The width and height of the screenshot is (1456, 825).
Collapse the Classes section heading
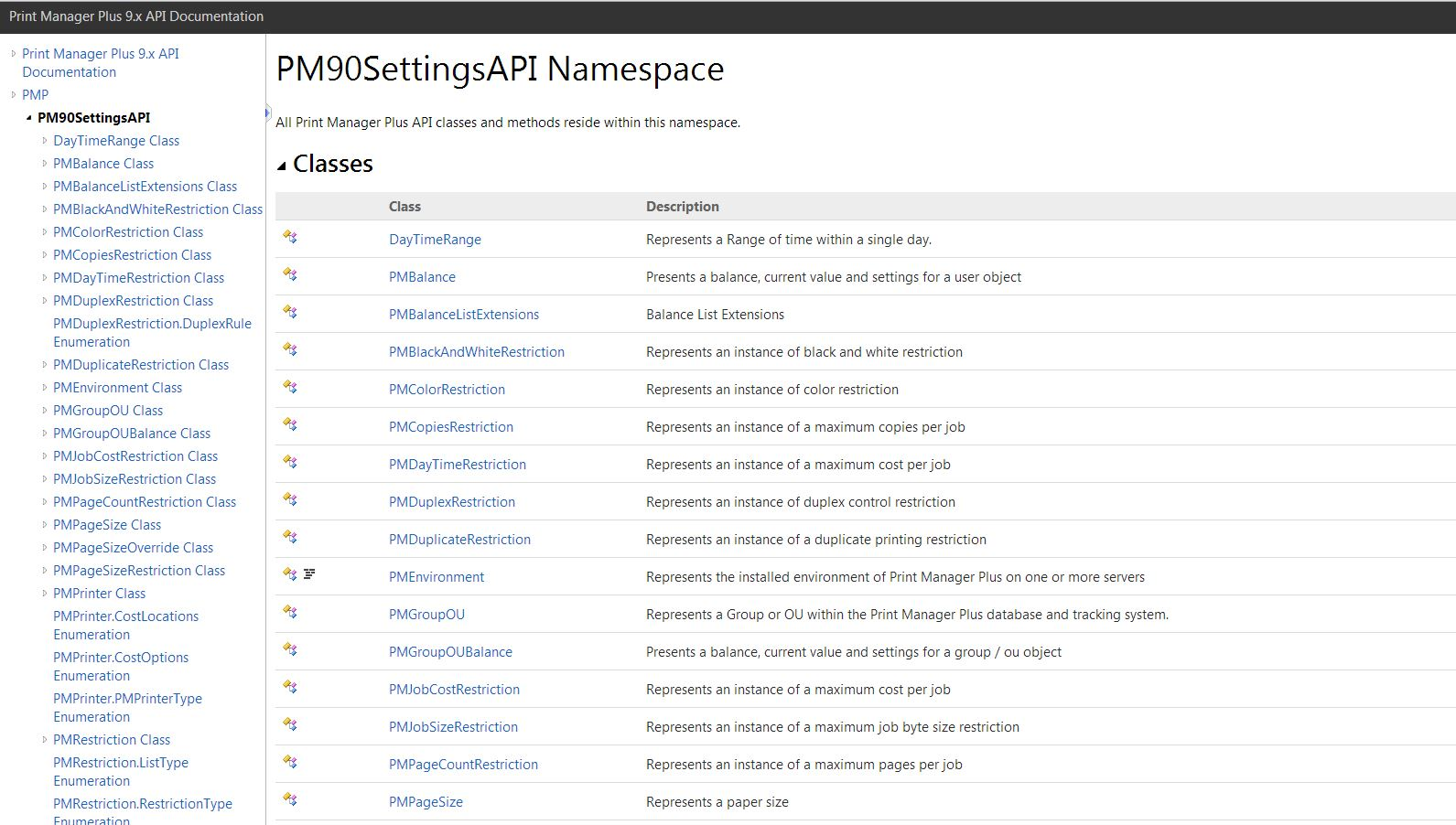(x=282, y=166)
